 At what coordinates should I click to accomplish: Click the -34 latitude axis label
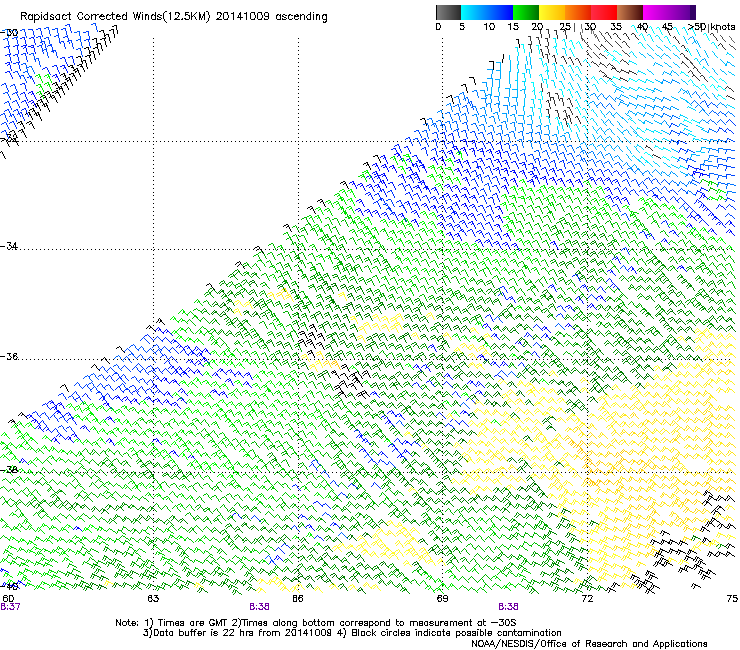click(x=9, y=246)
